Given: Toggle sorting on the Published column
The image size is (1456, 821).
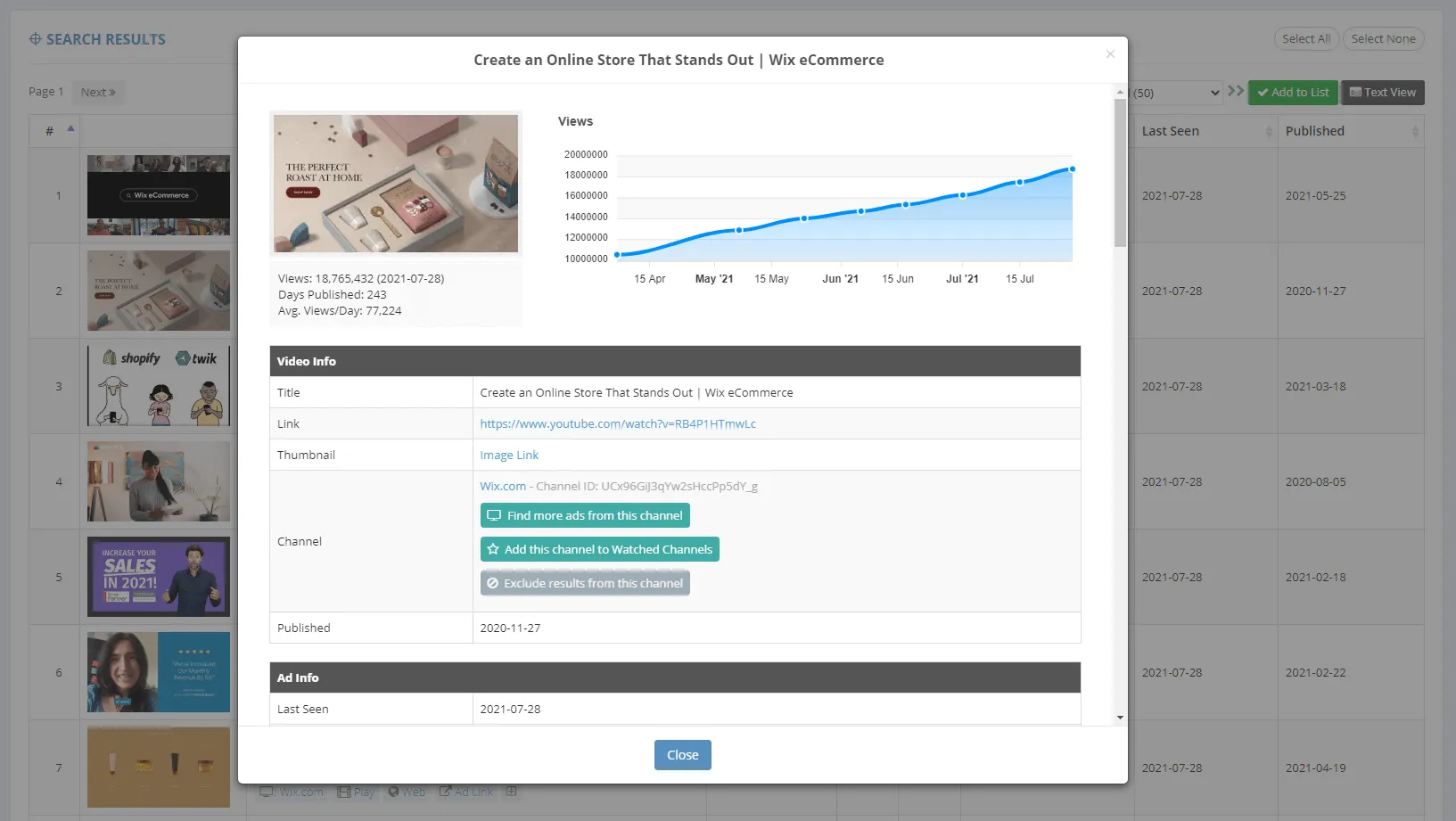Looking at the screenshot, I should pos(1315,130).
